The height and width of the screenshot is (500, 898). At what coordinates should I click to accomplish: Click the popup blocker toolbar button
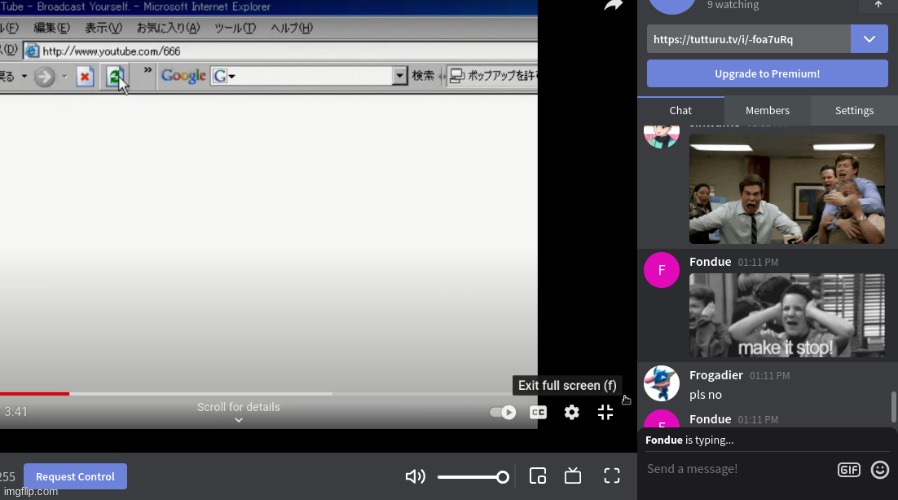493,76
